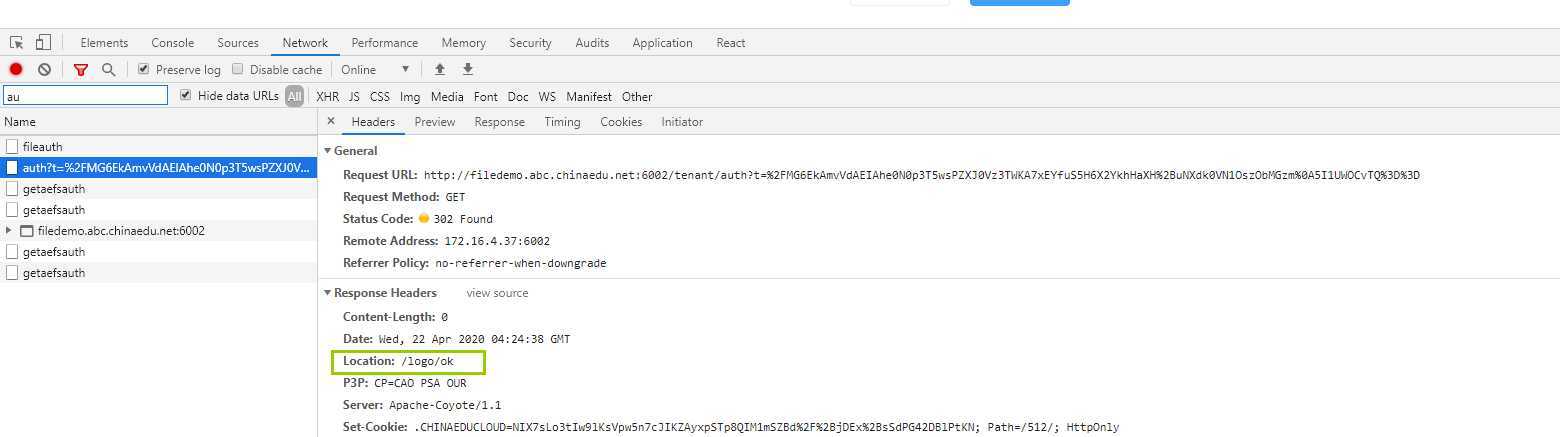
Task: Switch to the Console tab
Action: point(172,43)
